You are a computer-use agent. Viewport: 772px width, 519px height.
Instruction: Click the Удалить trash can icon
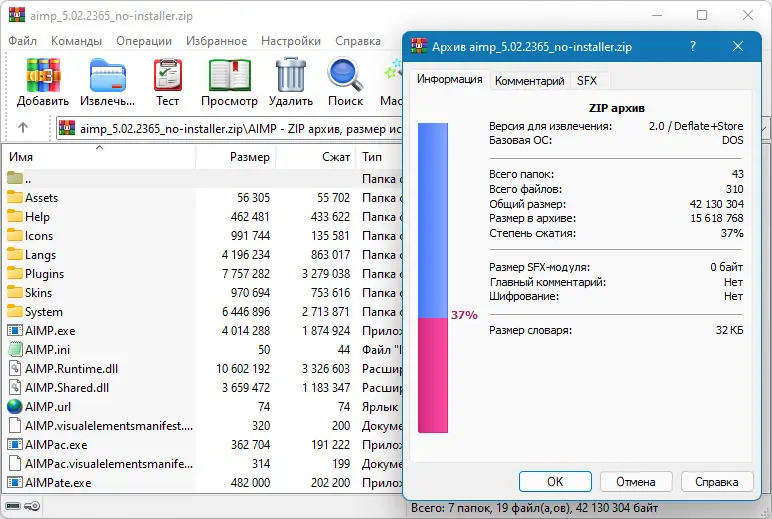(291, 74)
